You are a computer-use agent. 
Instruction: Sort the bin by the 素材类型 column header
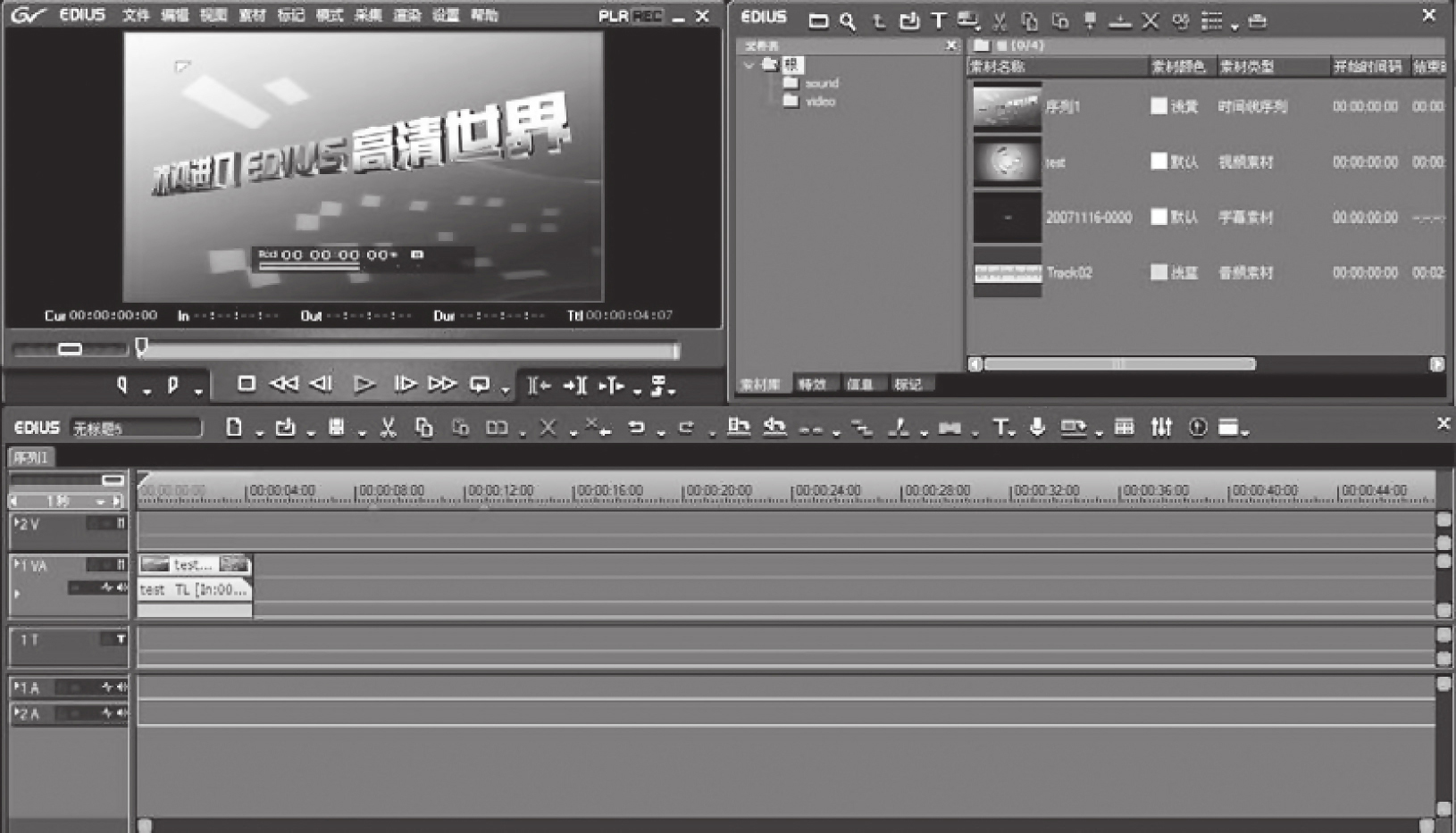[x=1273, y=66]
